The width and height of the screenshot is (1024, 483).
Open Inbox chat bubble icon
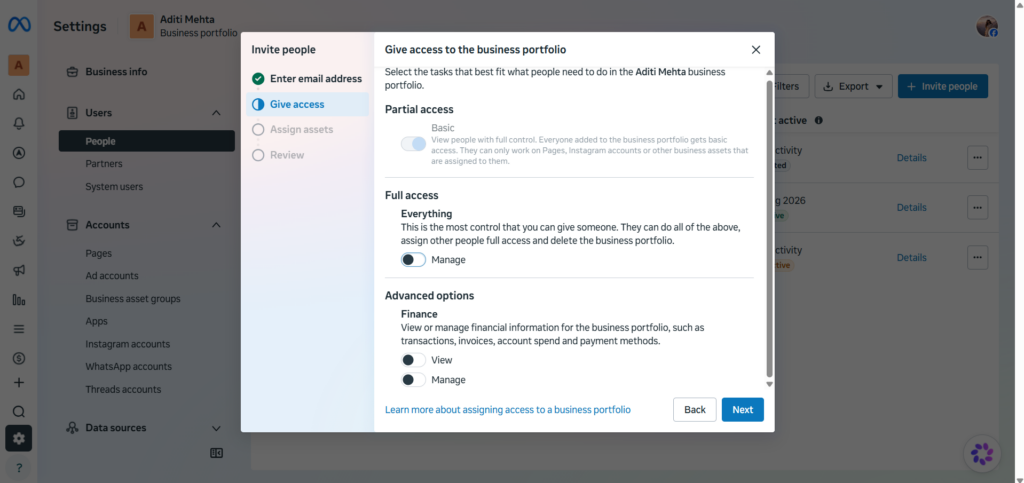click(19, 182)
